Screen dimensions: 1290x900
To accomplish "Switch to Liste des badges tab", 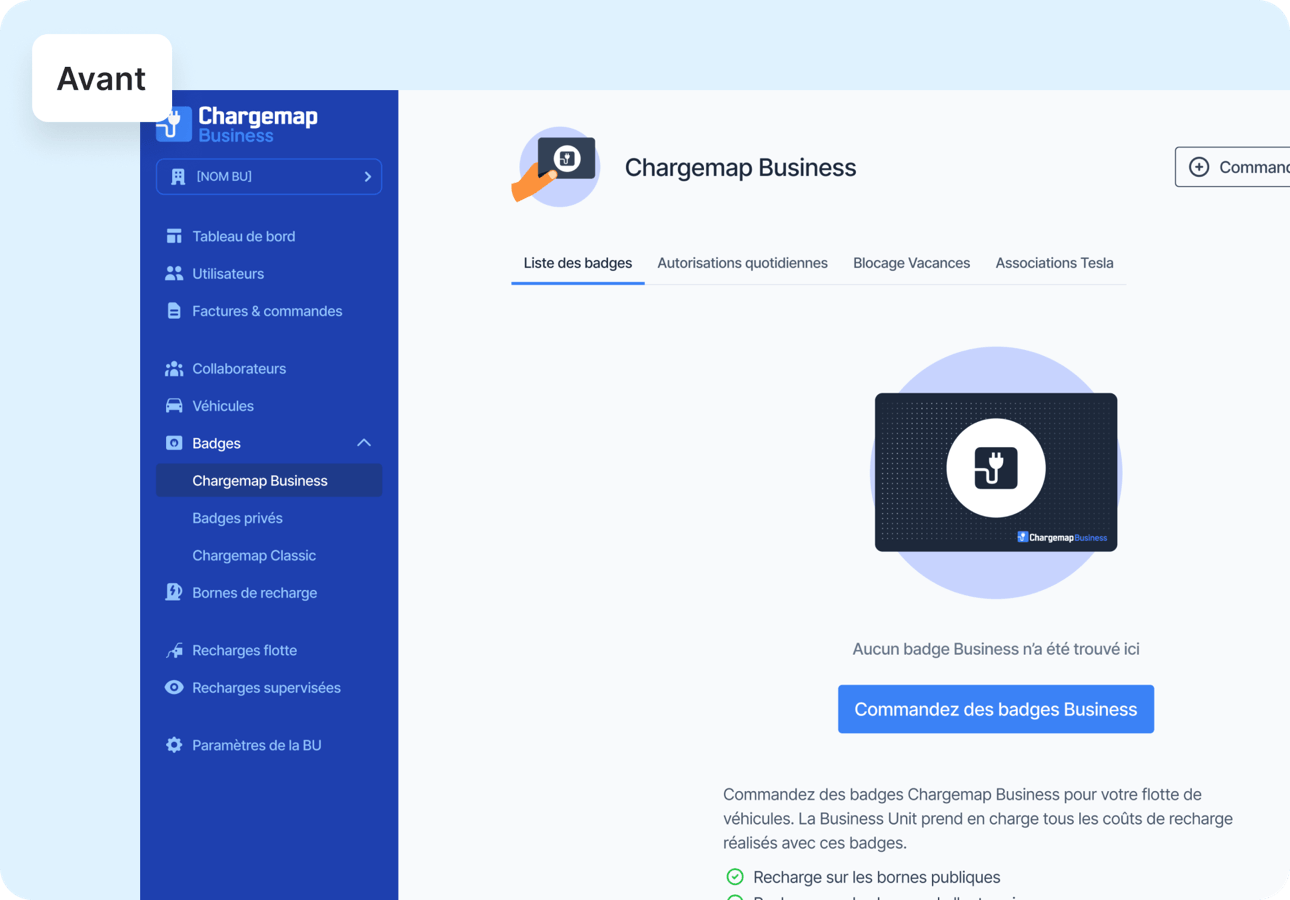I will click(578, 263).
